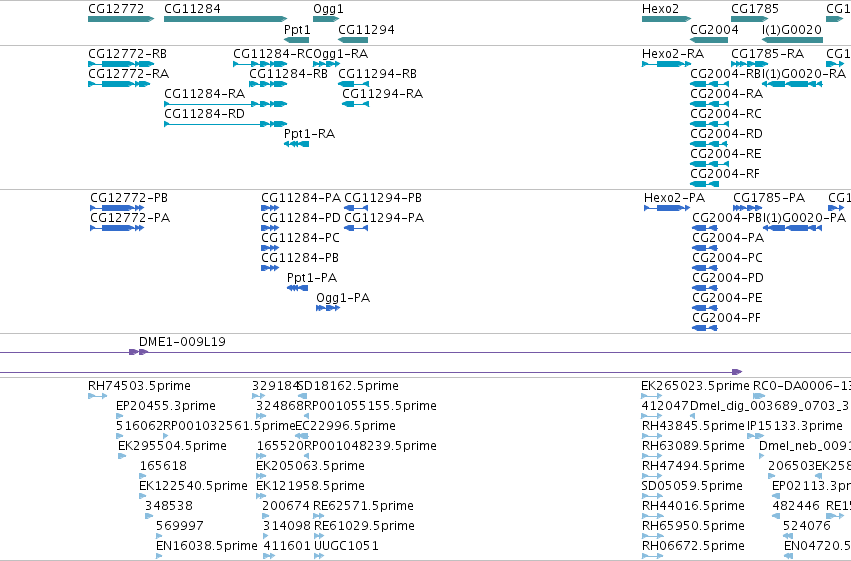This screenshot has height=561, width=851.
Task: Click protein CG11284-PD
Action: (x=270, y=228)
